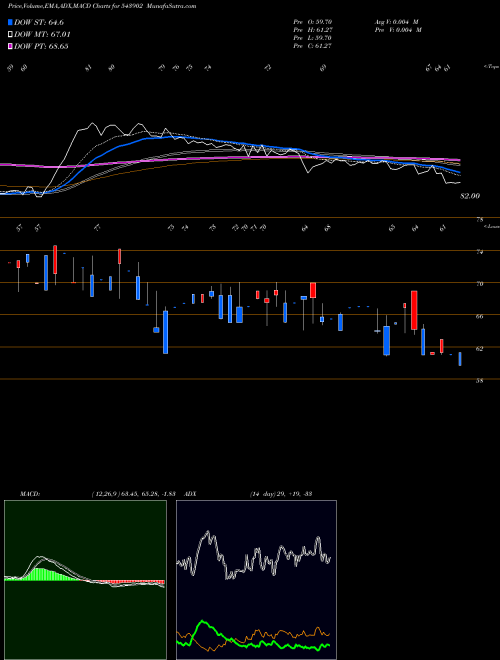Click the white DOW MT legend swatch
500x660 pixels.
[x=11, y=35]
